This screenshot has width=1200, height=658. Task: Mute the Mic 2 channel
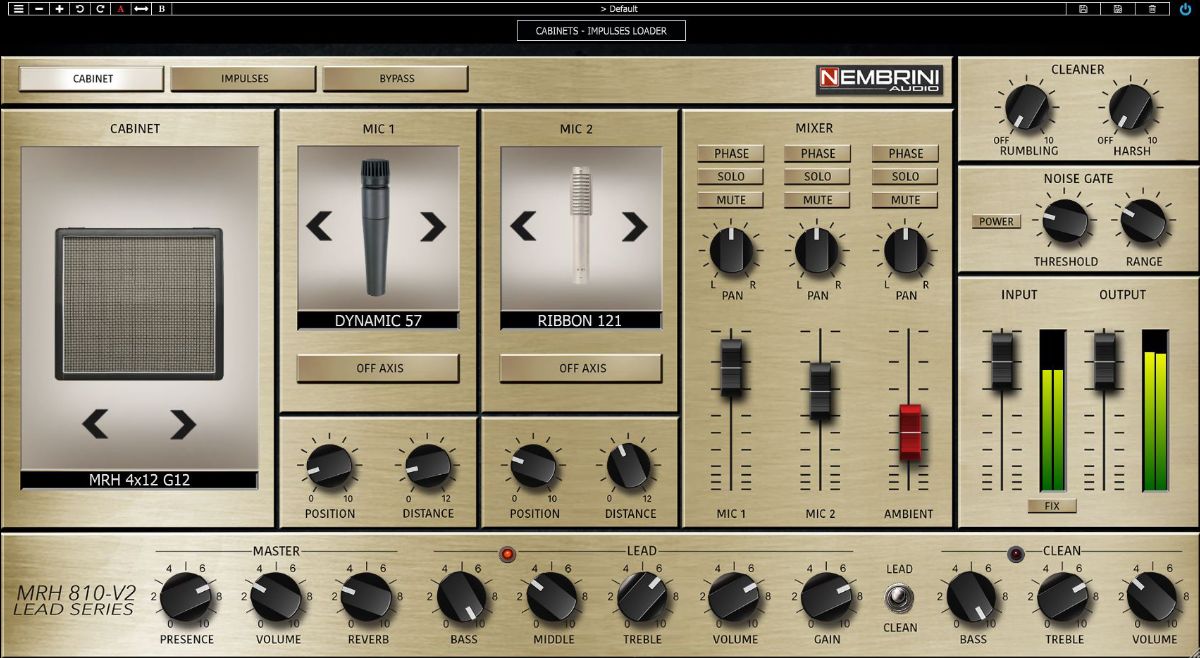pyautogui.click(x=817, y=199)
